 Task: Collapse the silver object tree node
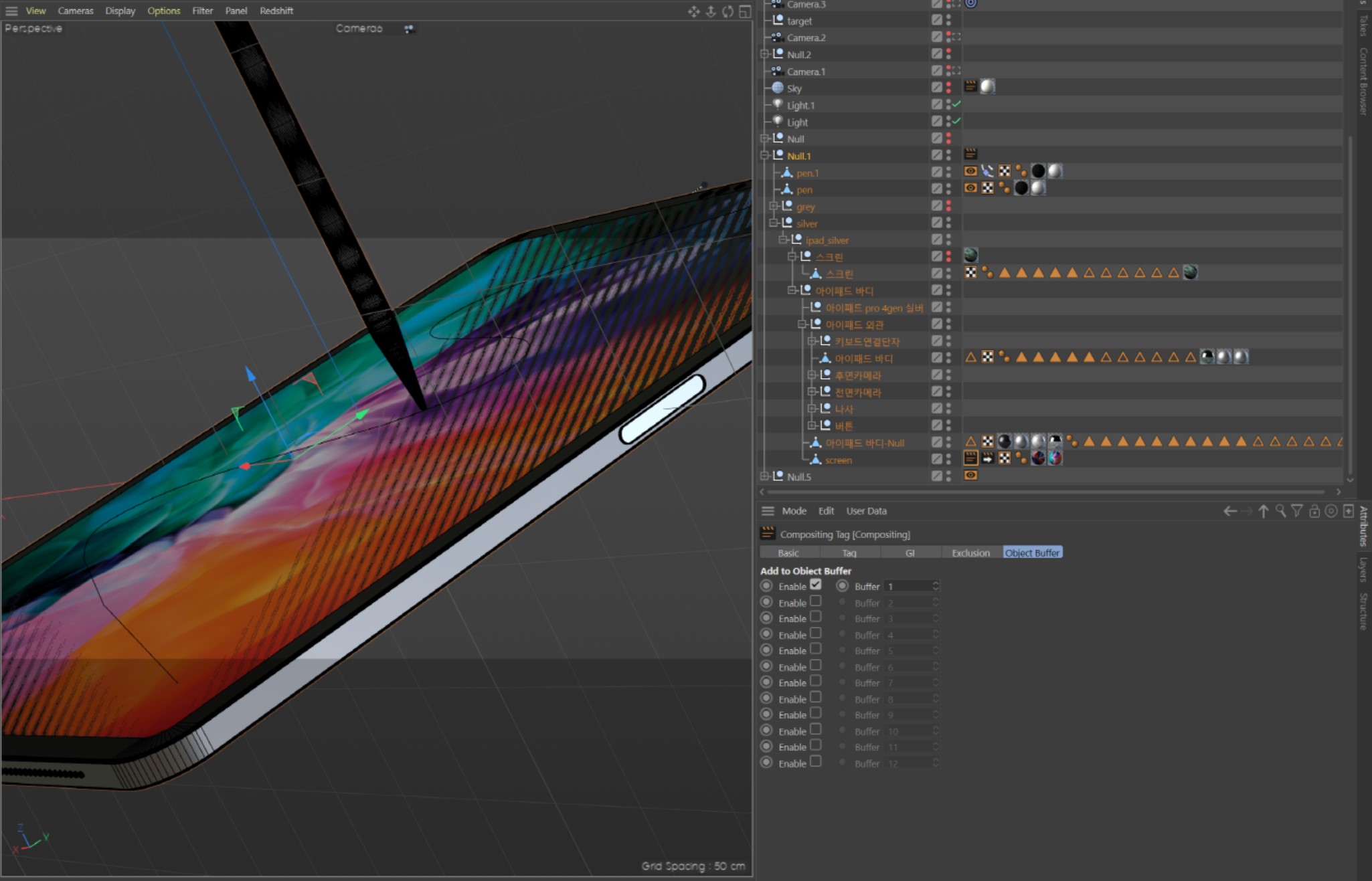click(773, 223)
